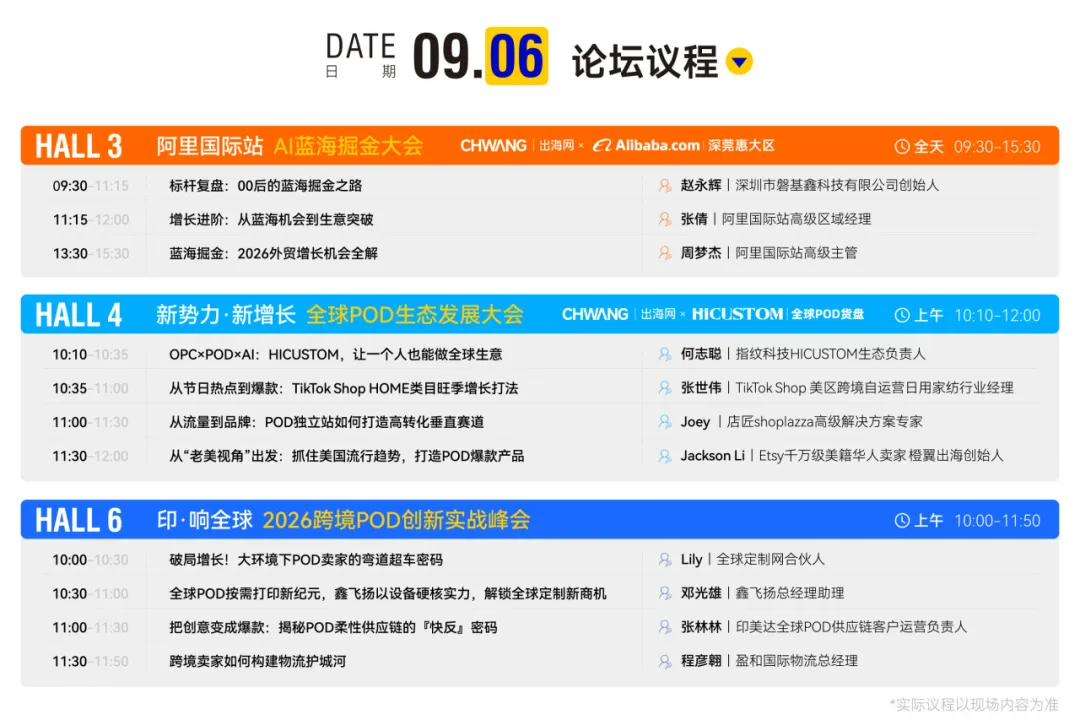Click 鑫飞扬总经理助理 title text
This screenshot has height=720, width=1080.
coord(790,593)
